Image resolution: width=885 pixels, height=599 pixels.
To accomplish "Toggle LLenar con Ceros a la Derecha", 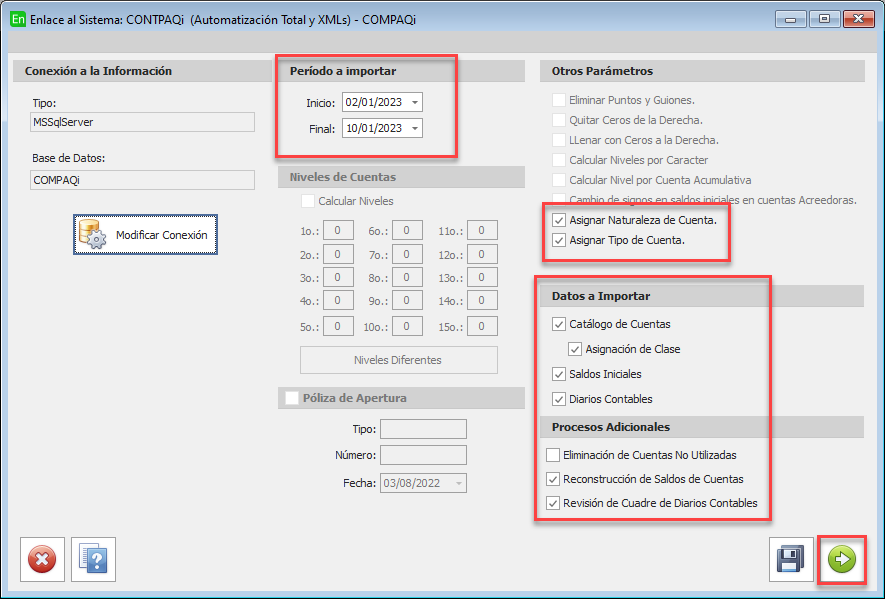I will coord(559,140).
